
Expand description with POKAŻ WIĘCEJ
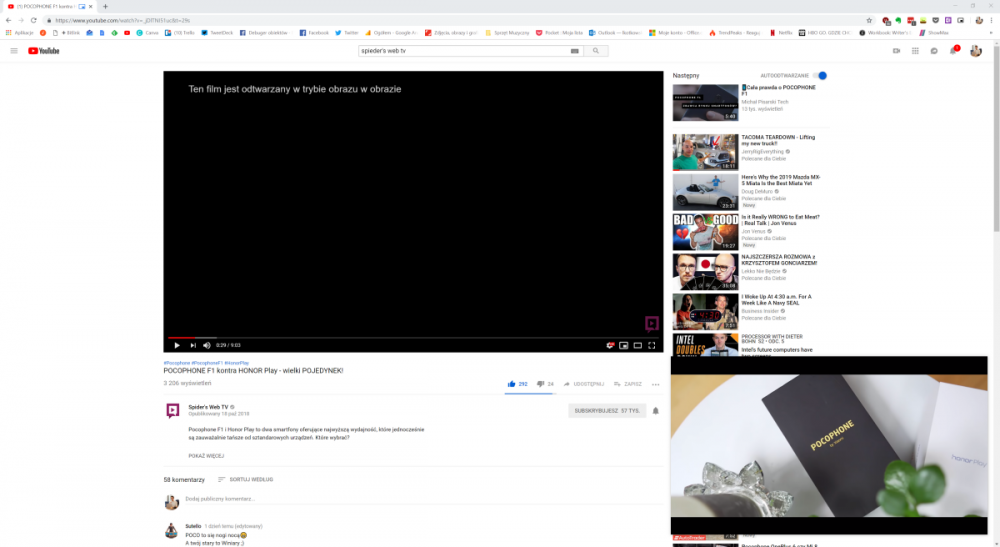pyautogui.click(x=206, y=456)
